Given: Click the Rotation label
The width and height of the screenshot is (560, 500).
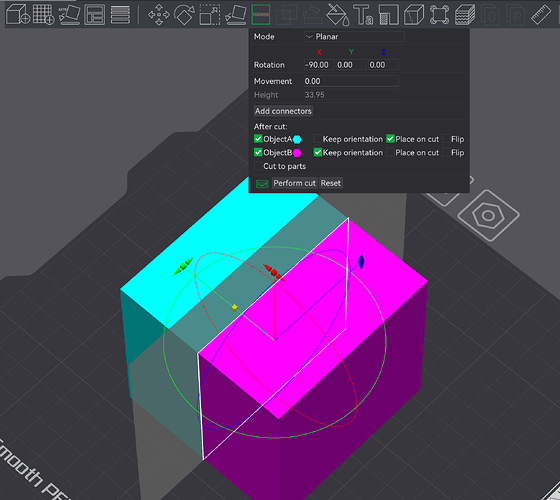Looking at the screenshot, I should [x=269, y=65].
